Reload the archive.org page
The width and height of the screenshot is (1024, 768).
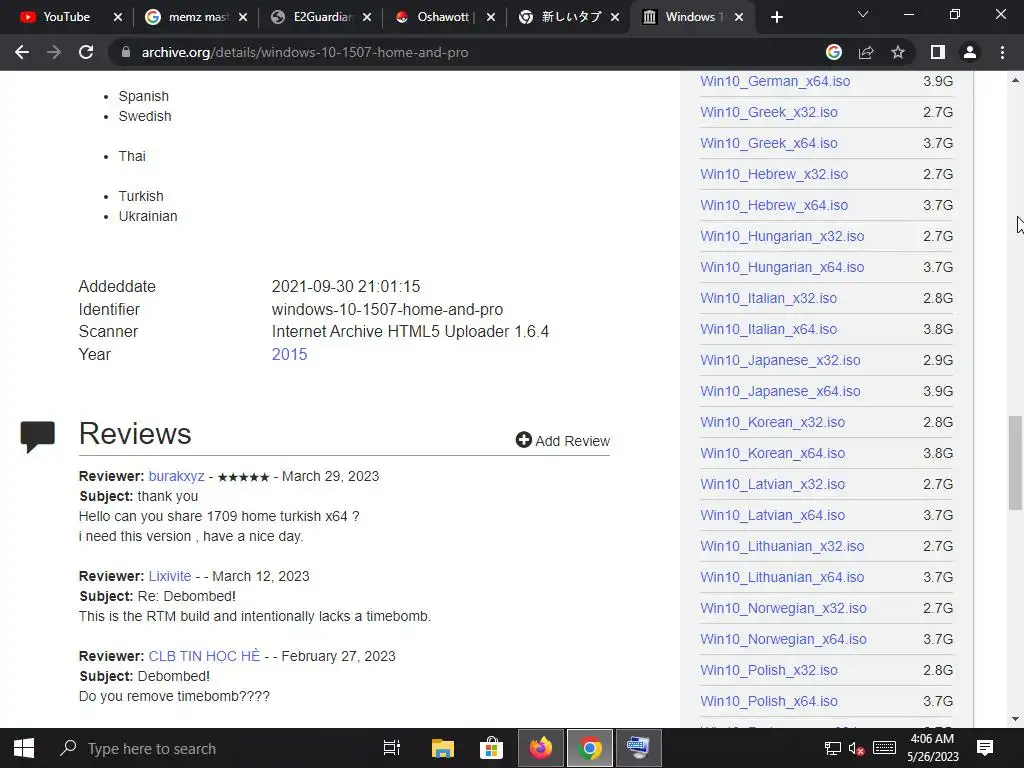[86, 52]
